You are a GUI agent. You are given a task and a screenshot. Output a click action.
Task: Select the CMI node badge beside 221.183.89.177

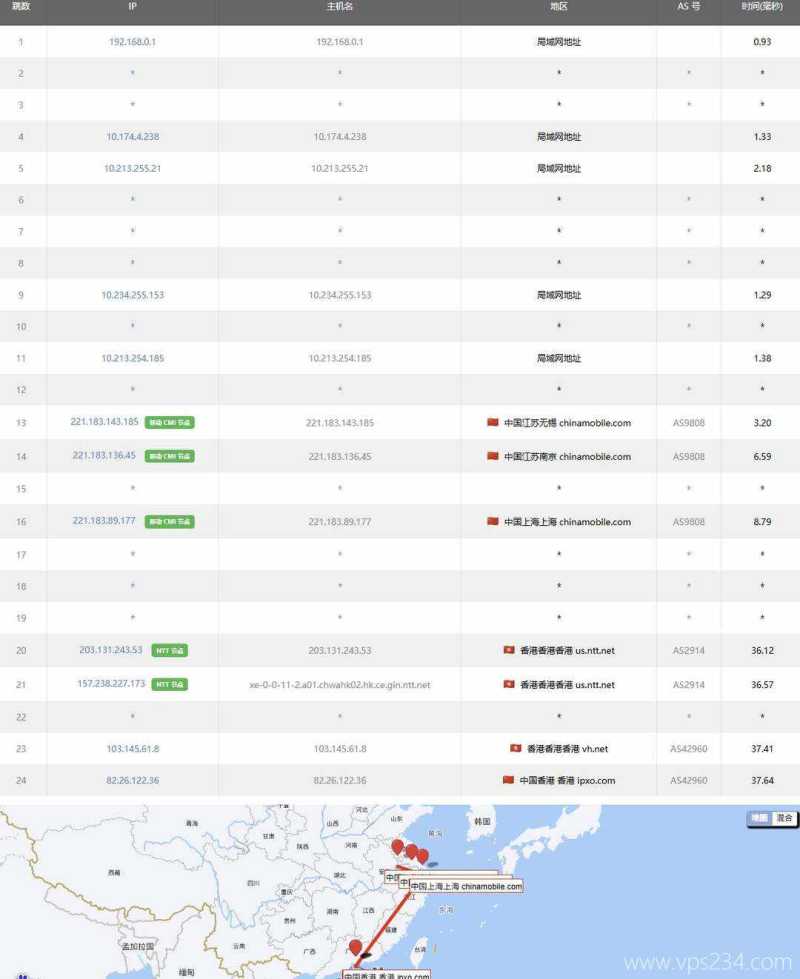click(169, 522)
